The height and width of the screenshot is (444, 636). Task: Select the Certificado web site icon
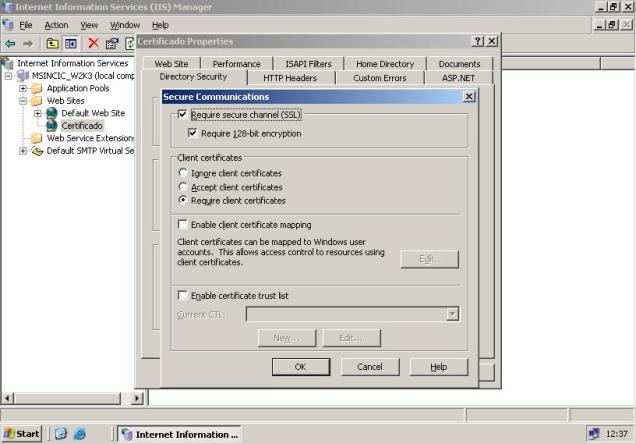52,126
